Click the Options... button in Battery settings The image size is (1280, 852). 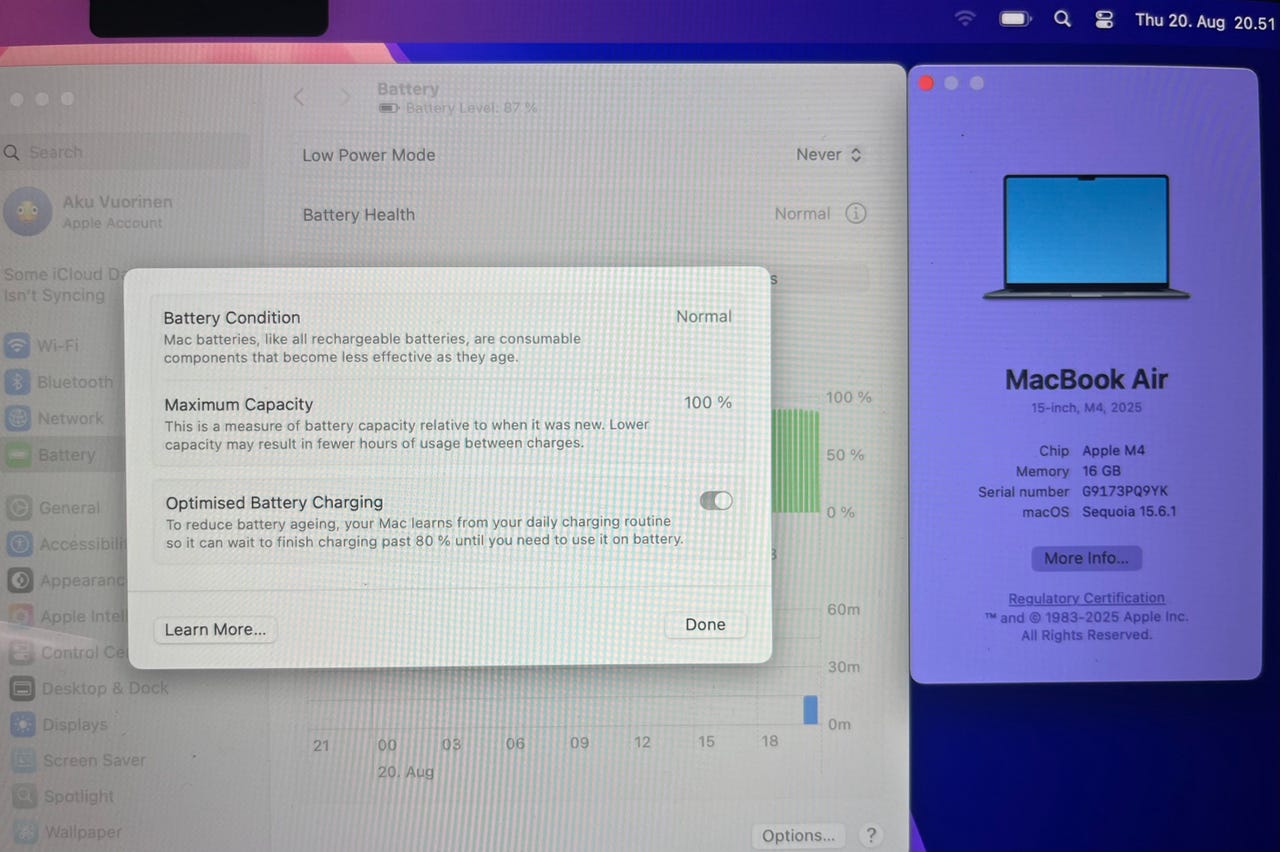tap(798, 835)
